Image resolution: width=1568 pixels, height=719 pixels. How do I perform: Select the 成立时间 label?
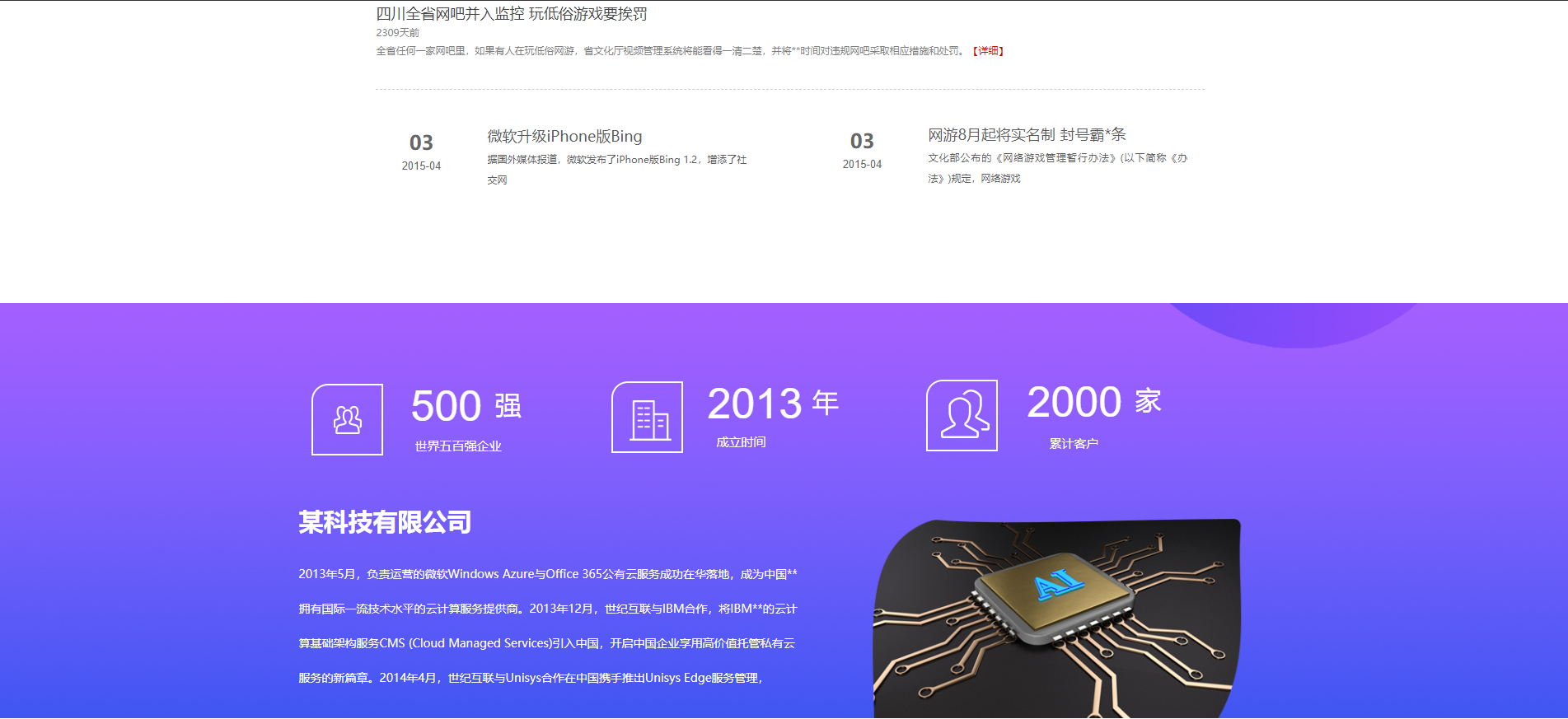[x=741, y=442]
